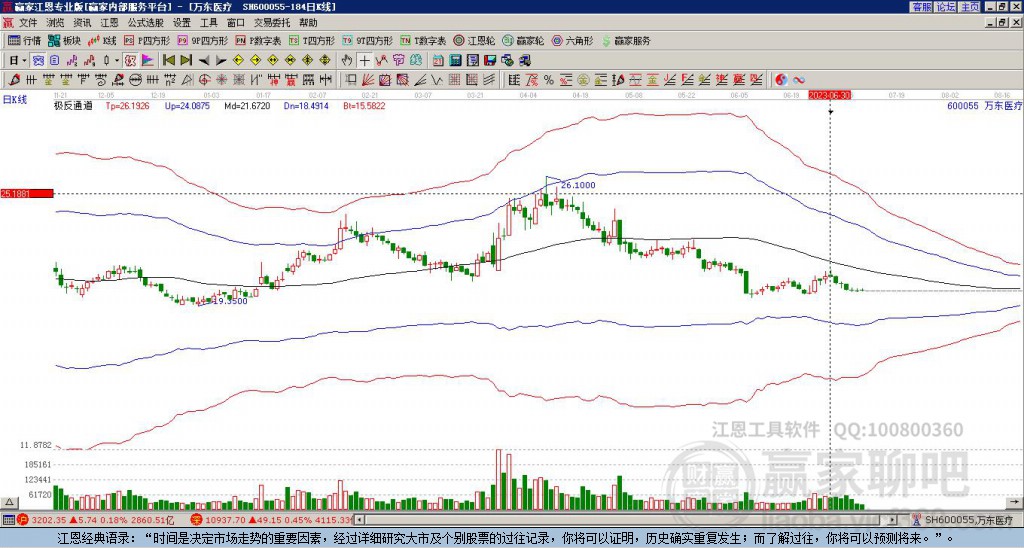The height and width of the screenshot is (548, 1024).
Task: Click the calendar icon
Action: tap(438, 61)
